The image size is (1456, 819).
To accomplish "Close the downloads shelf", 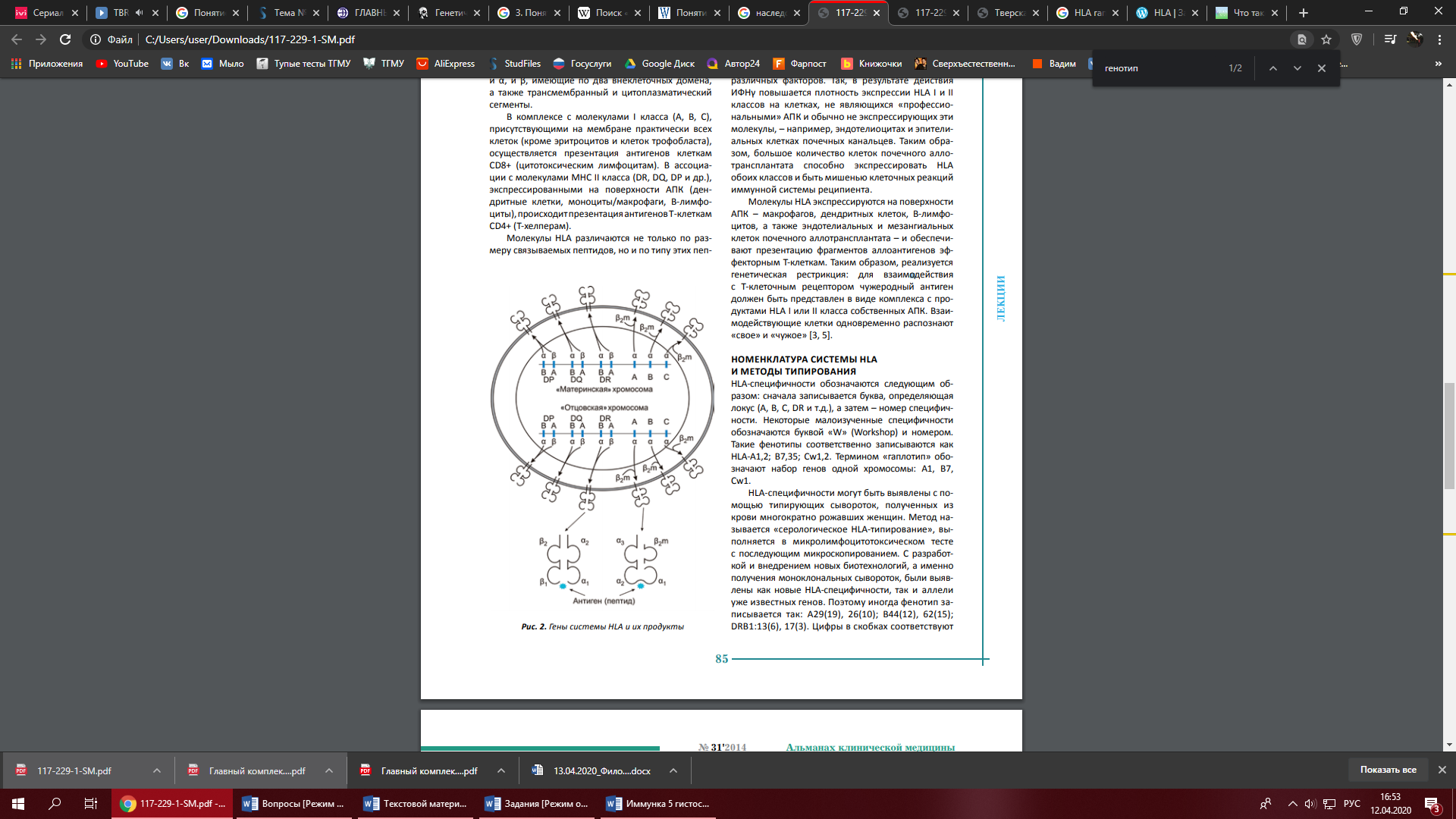I will [x=1442, y=770].
